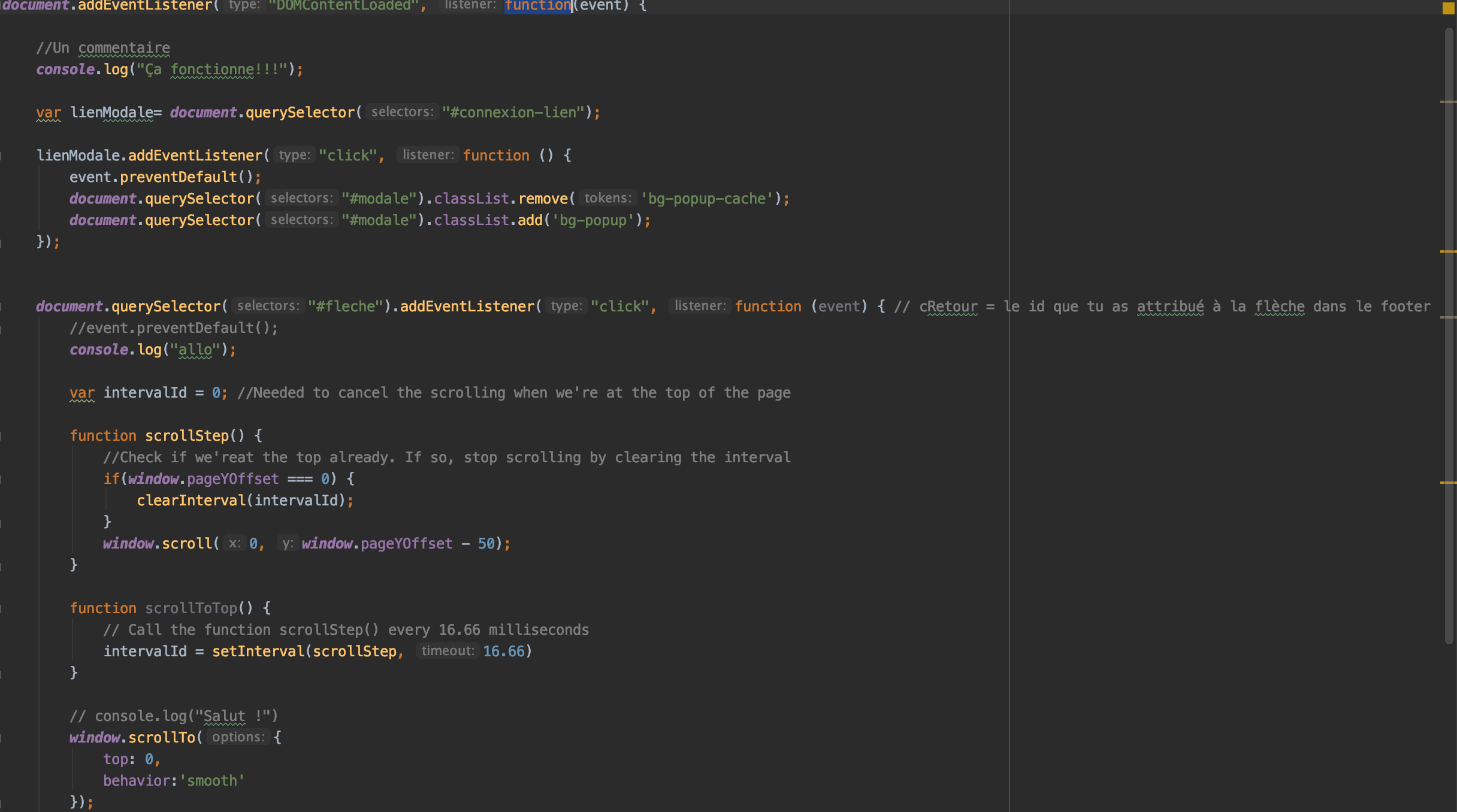This screenshot has height=812, width=1457.
Task: Click the 'timeout:' hint in setInterval
Action: (448, 651)
